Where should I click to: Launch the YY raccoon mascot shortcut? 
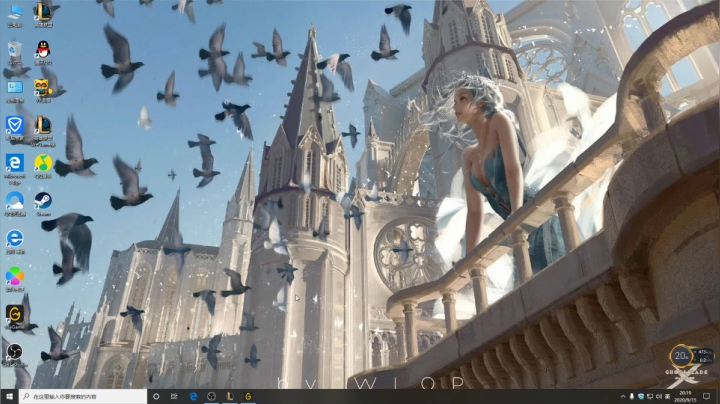pos(43,90)
